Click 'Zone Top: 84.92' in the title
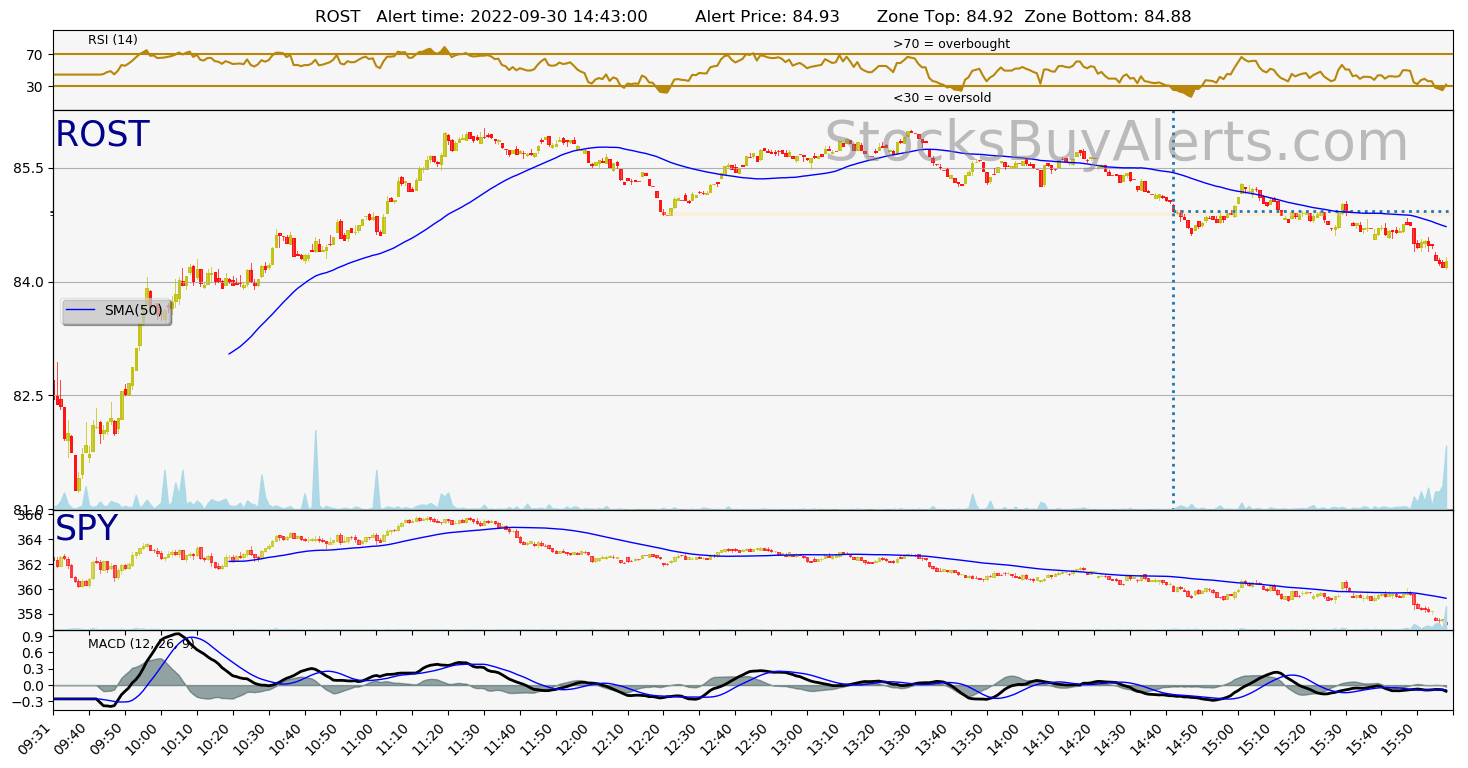 pyautogui.click(x=945, y=16)
